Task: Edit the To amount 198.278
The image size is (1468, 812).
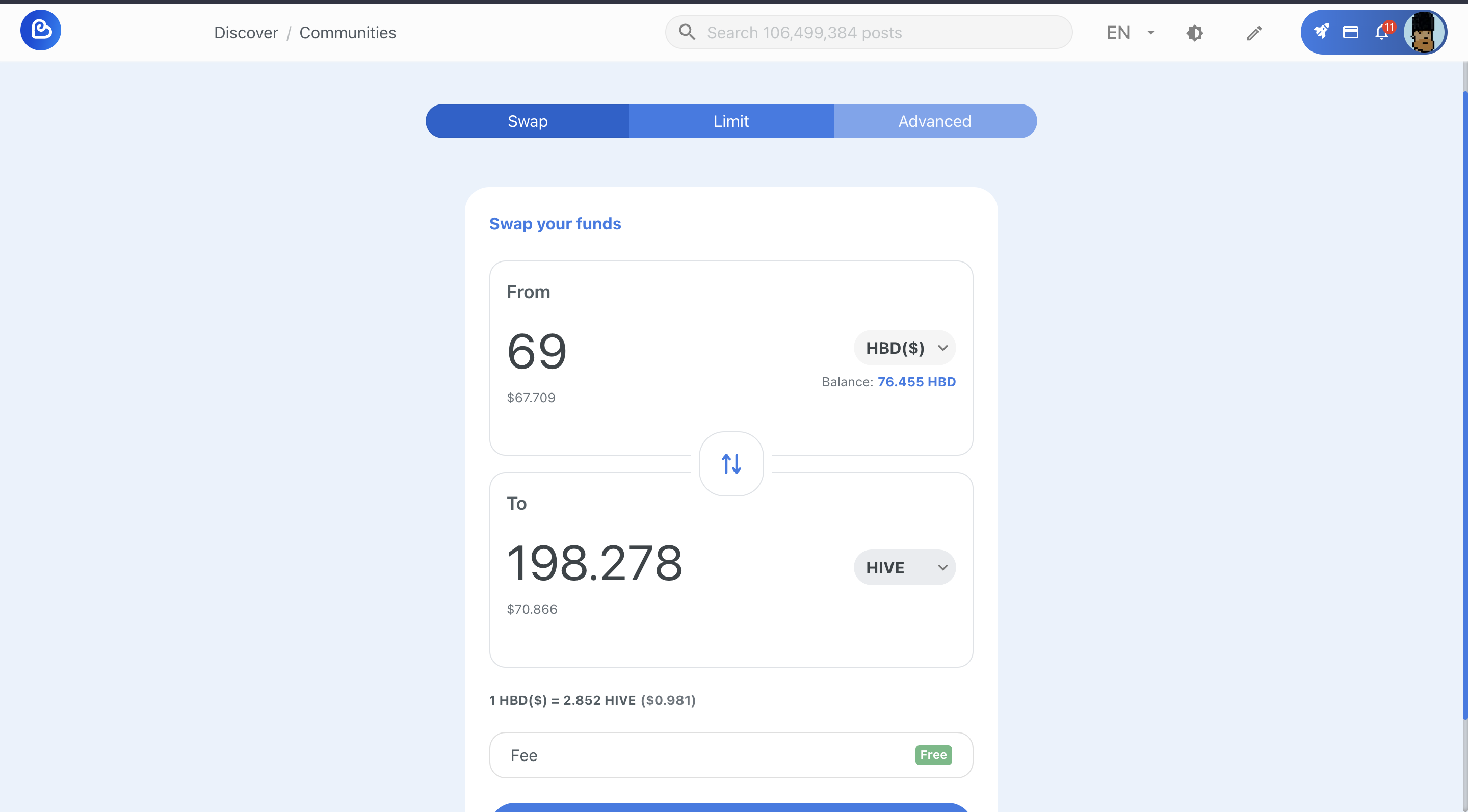Action: [594, 563]
